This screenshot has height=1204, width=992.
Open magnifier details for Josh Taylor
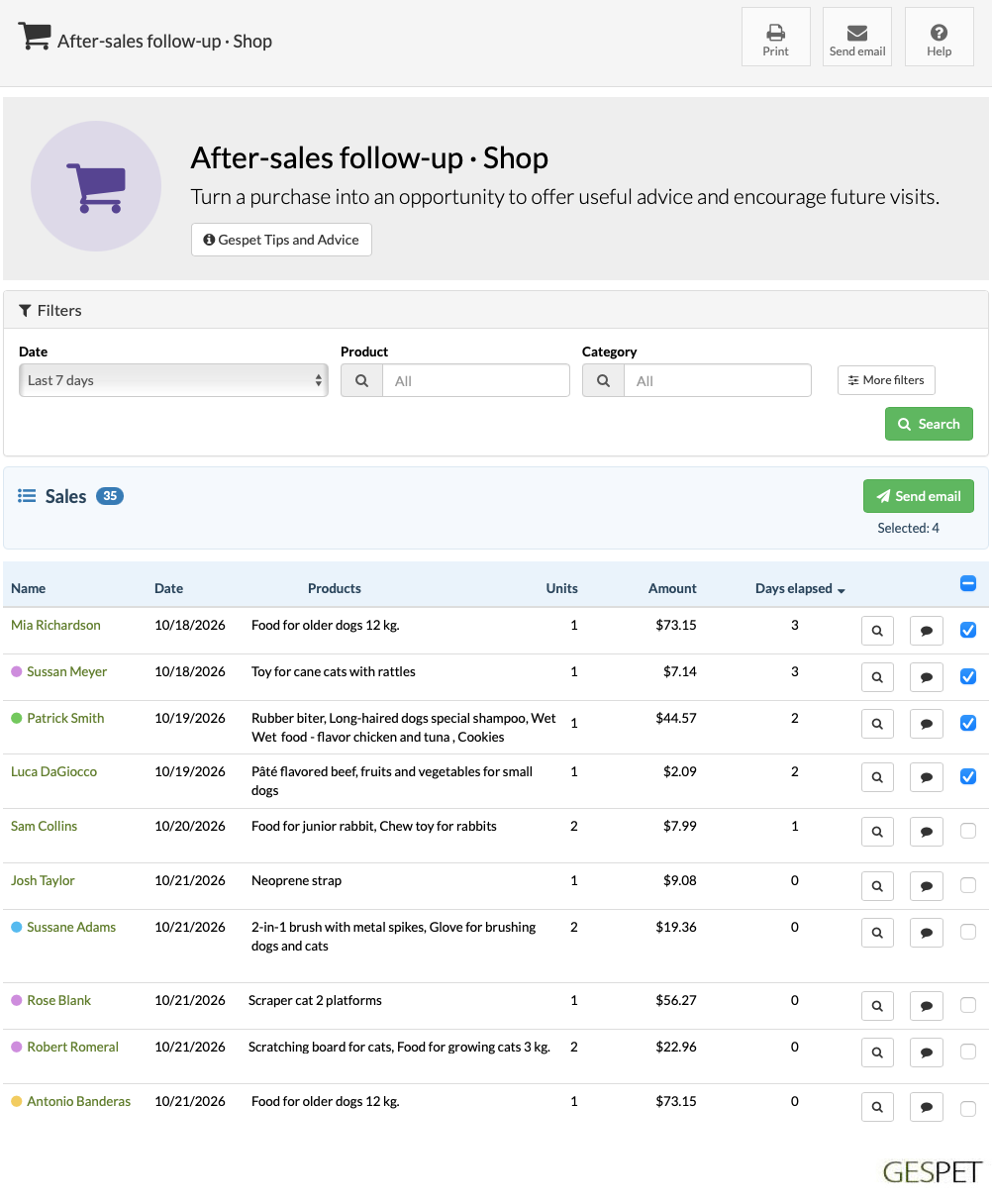877,886
